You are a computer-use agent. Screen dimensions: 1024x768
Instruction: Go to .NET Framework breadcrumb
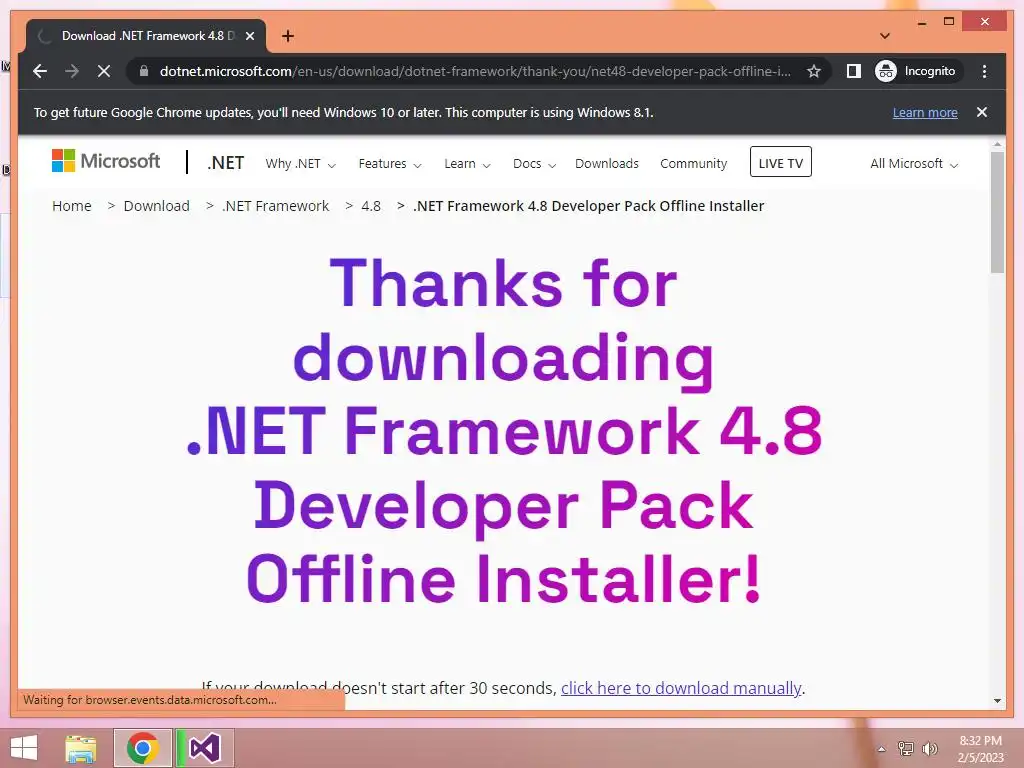click(x=276, y=206)
